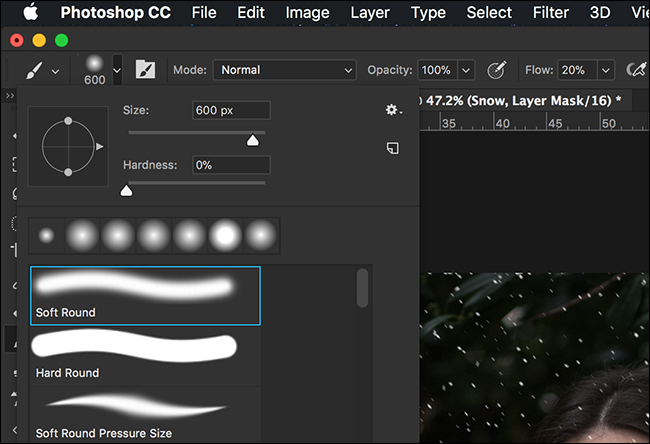This screenshot has width=650, height=444.
Task: Open the Filter menu
Action: point(551,12)
